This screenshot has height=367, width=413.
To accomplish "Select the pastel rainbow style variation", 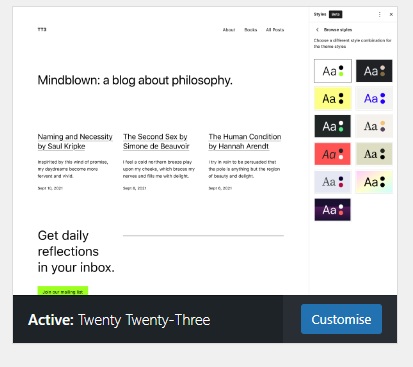I will (x=374, y=182).
